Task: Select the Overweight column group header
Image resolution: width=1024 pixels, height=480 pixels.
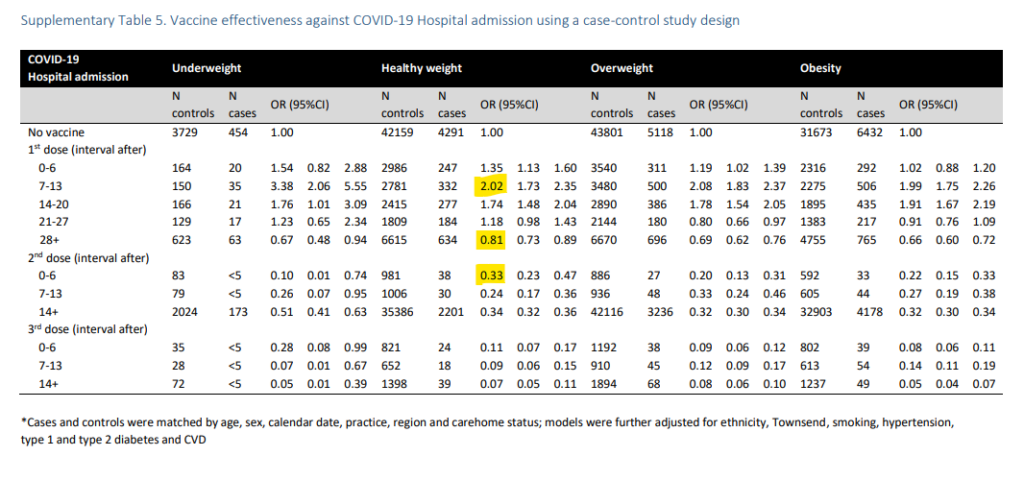Action: point(622,69)
